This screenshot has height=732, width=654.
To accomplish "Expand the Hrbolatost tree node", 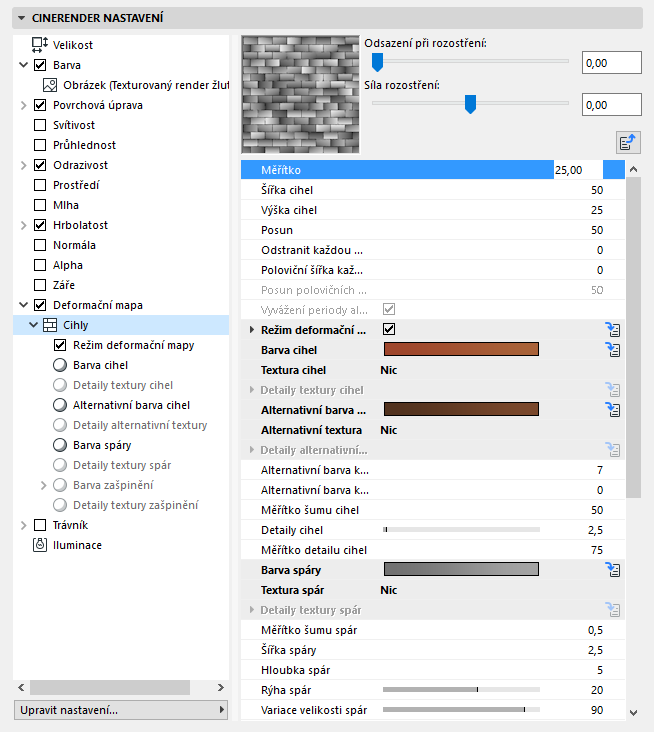I will (x=23, y=225).
